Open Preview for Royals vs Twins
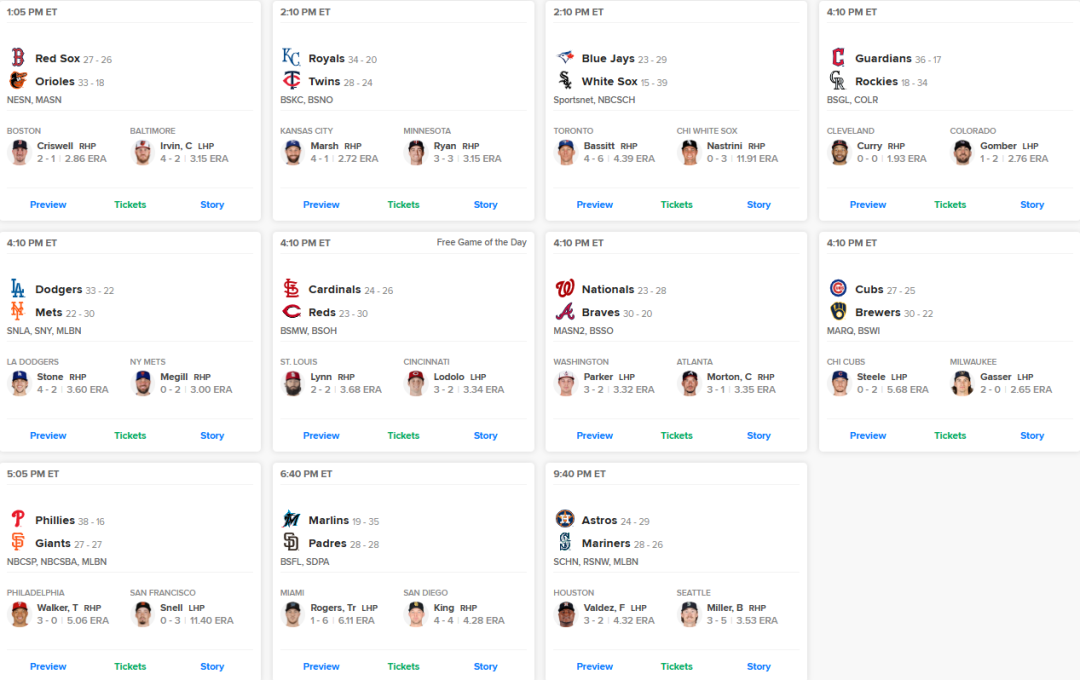 coord(321,205)
